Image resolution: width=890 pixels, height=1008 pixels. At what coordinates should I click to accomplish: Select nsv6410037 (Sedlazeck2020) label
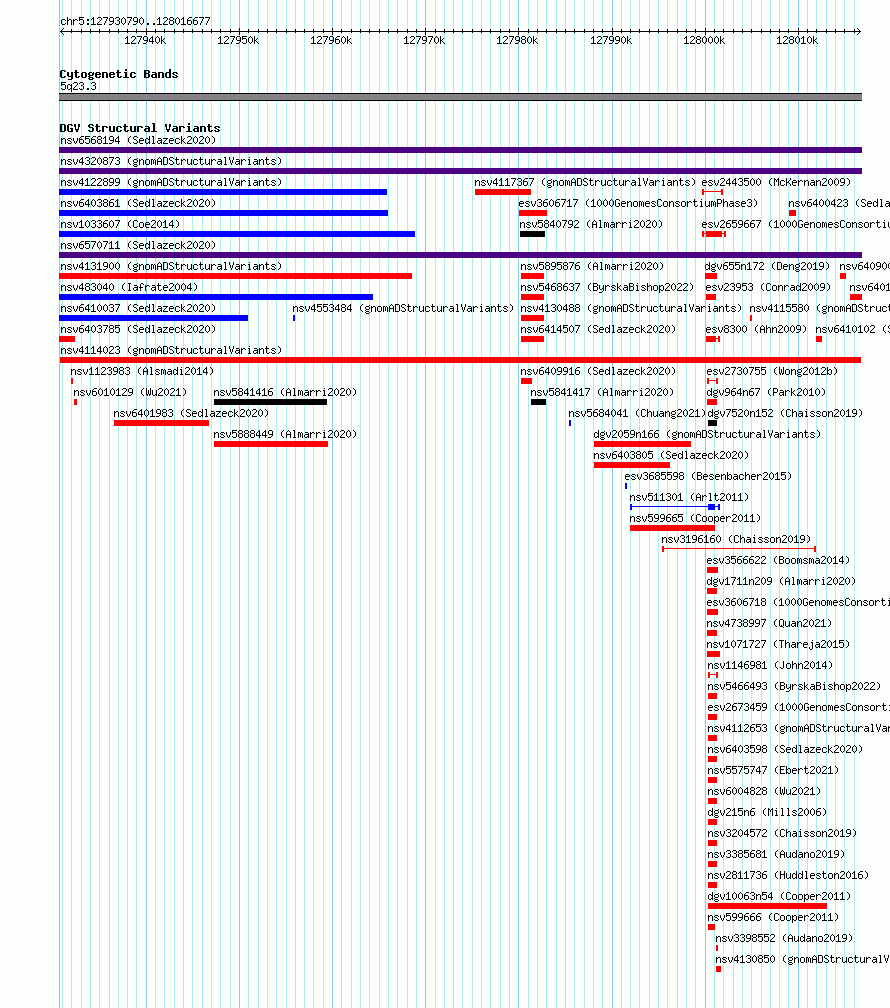tap(138, 309)
